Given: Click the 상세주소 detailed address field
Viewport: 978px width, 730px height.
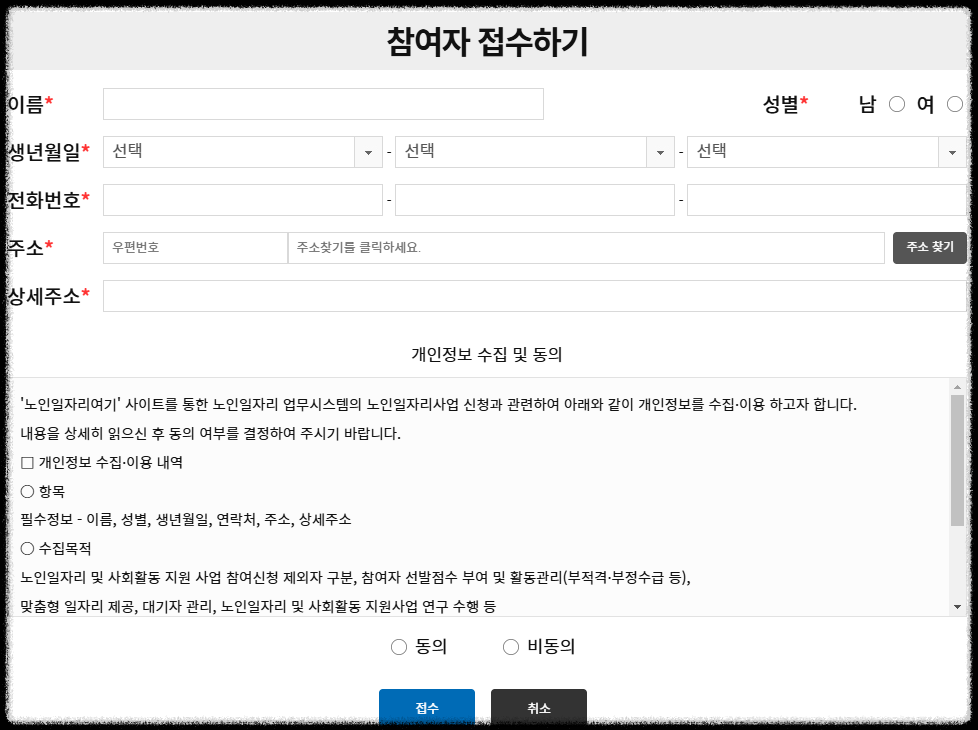Looking at the screenshot, I should 540,295.
